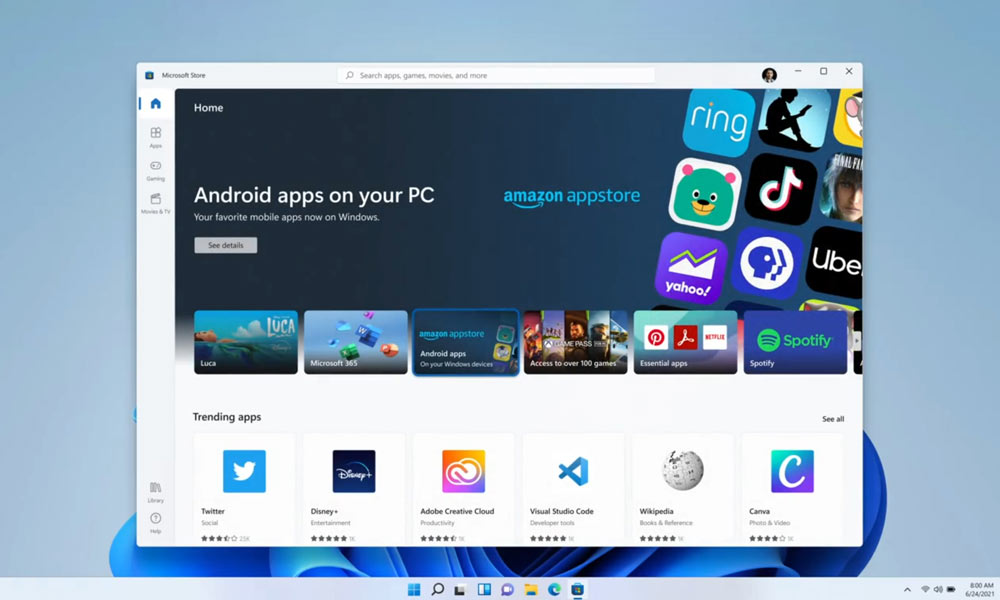This screenshot has height=600, width=1000.
Task: Open Task View on the taskbar
Action: point(460,589)
